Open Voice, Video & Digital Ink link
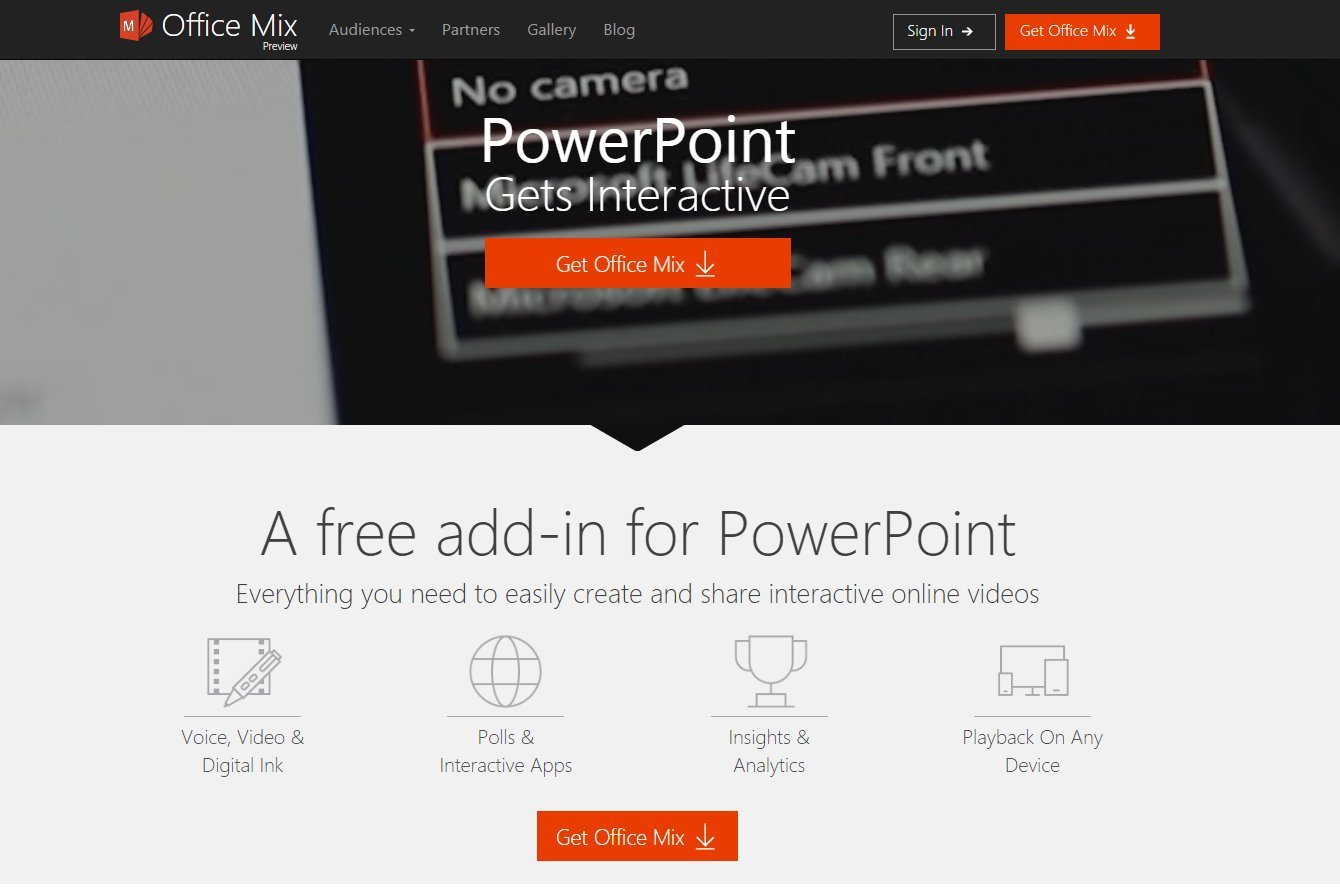The image size is (1340, 894). [x=243, y=751]
